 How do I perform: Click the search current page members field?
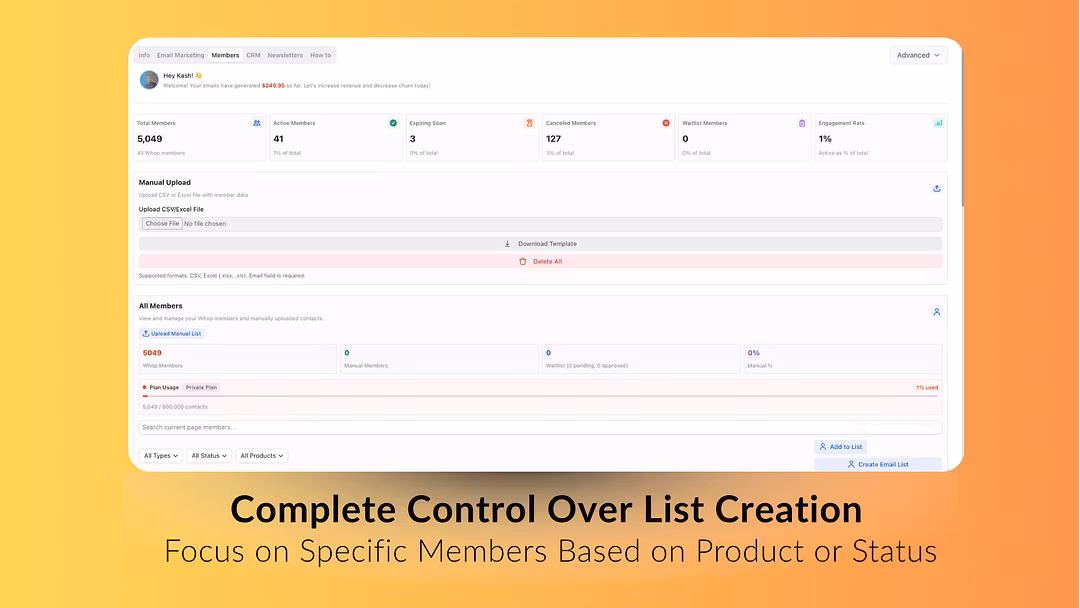click(540, 427)
